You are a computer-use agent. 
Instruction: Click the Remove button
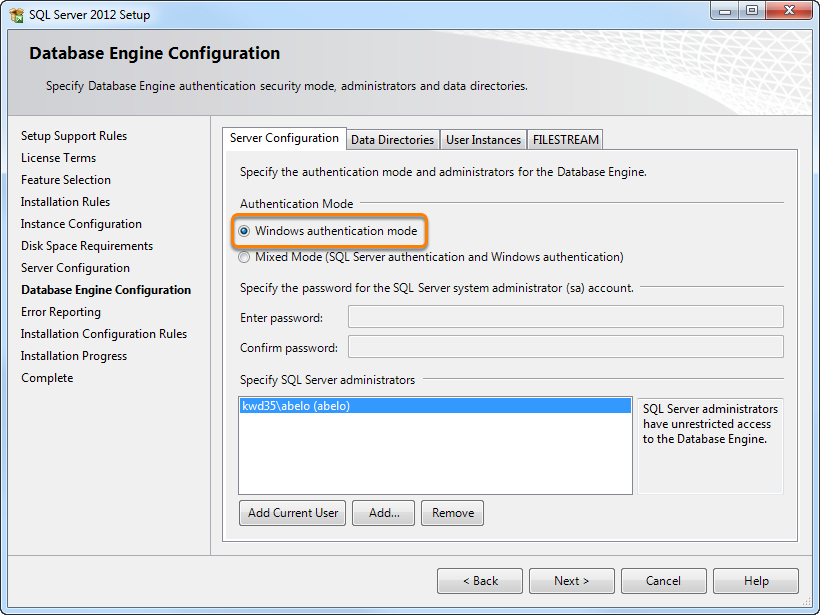coord(452,513)
